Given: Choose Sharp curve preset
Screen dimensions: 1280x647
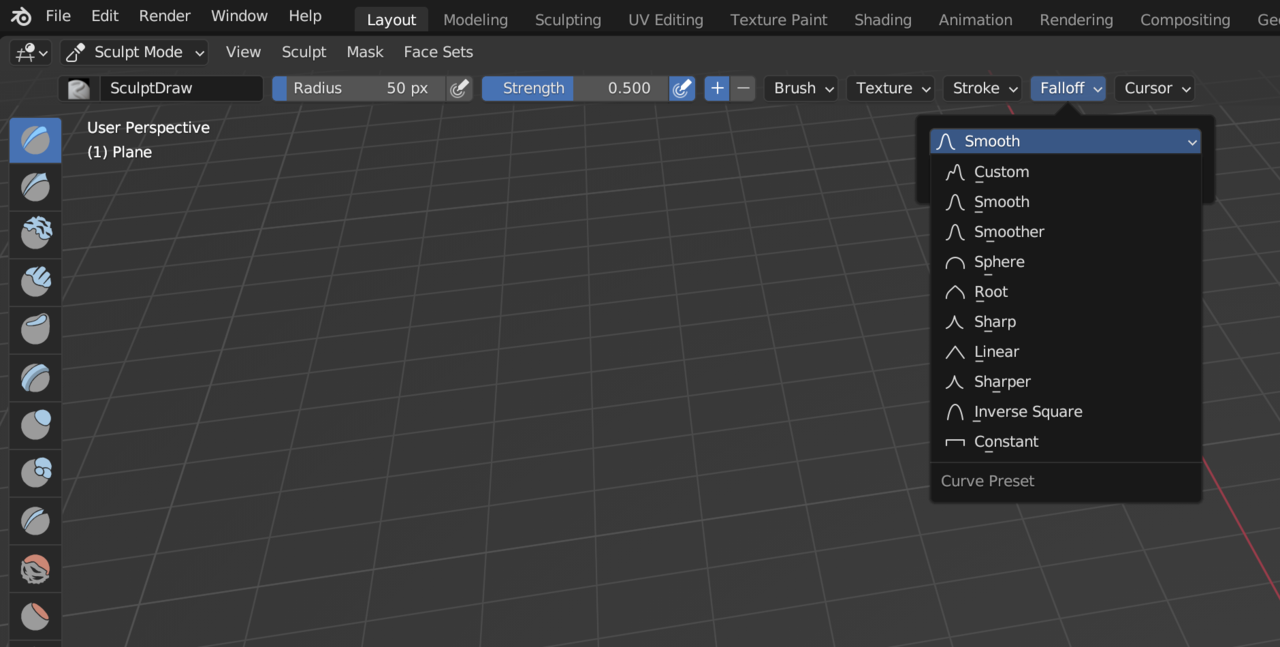Looking at the screenshot, I should [1066, 322].
